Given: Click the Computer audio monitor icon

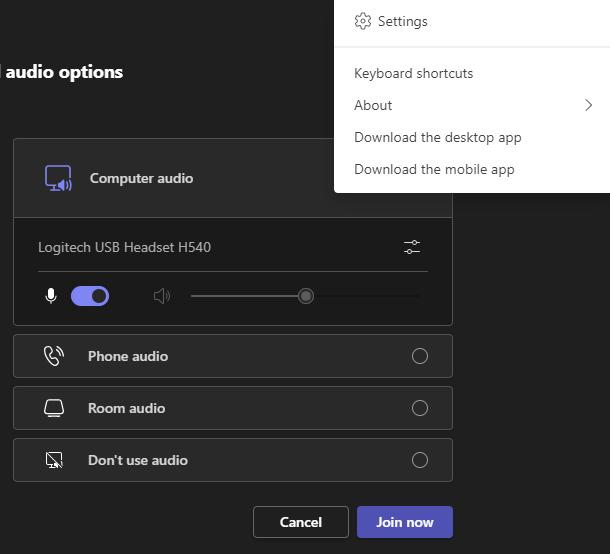Looking at the screenshot, I should coord(58,179).
